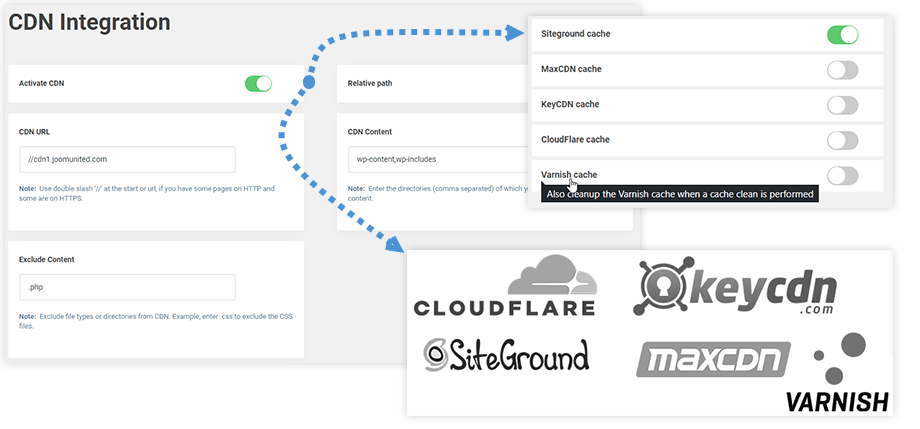Click the Siteground cache label
The image size is (920, 429).
pyautogui.click(x=576, y=34)
